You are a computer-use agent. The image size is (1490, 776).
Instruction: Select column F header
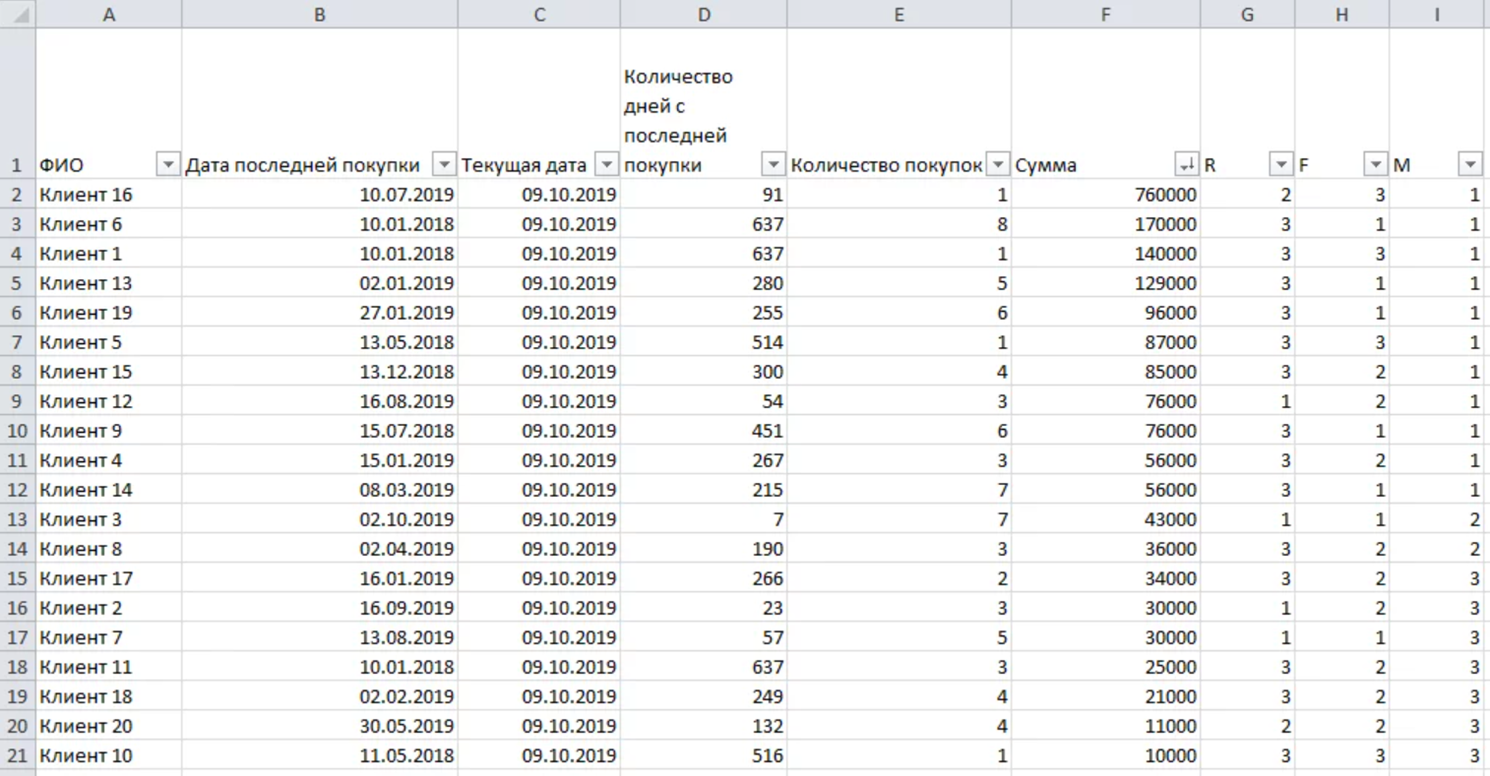[x=1105, y=14]
